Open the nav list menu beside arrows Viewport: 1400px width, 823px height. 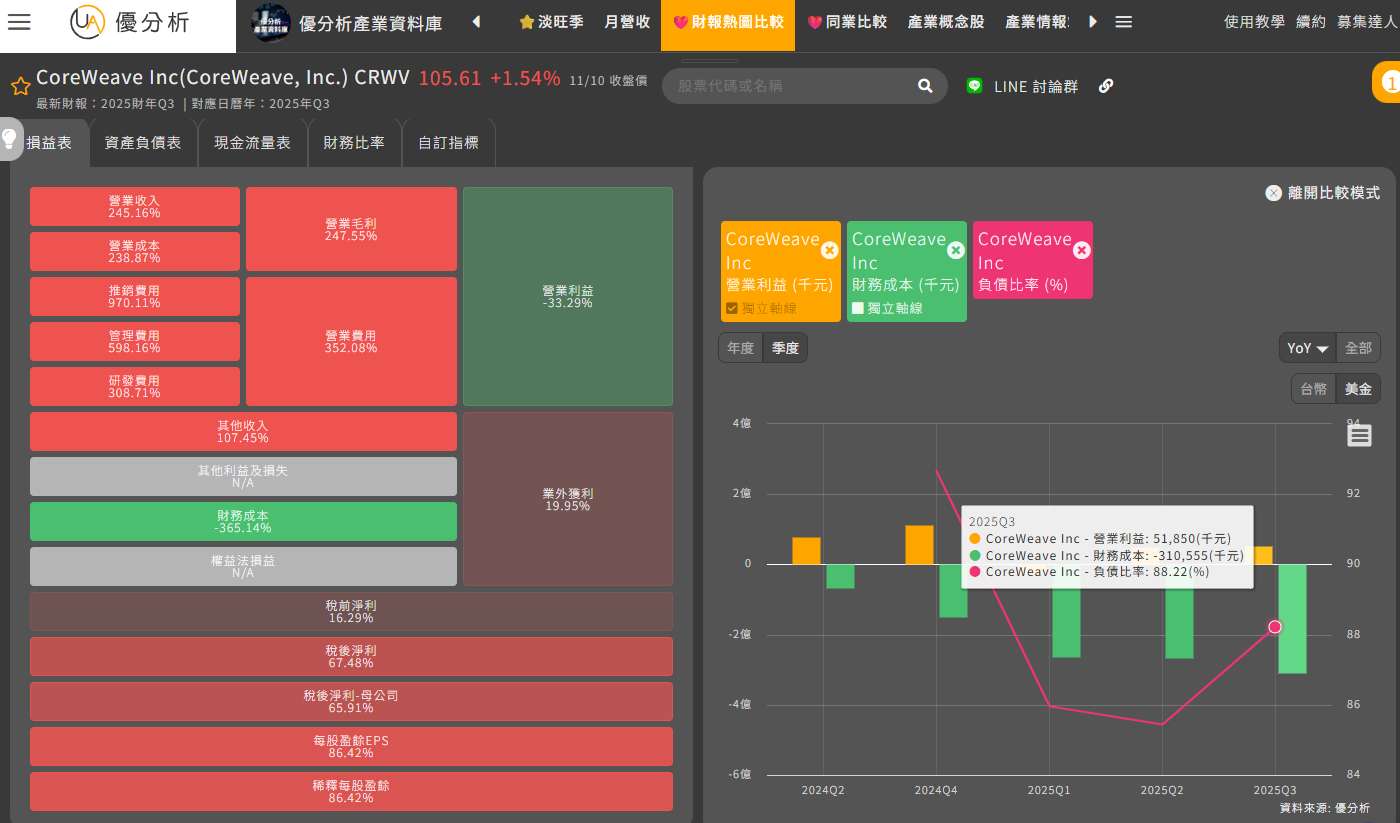pyautogui.click(x=1123, y=22)
